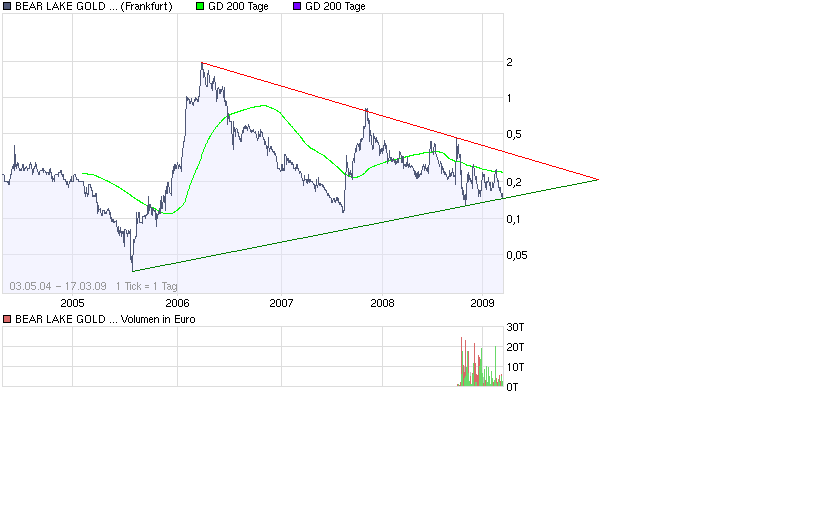Click the price axis value 0,05
This screenshot has width=840, height=525.
[517, 255]
